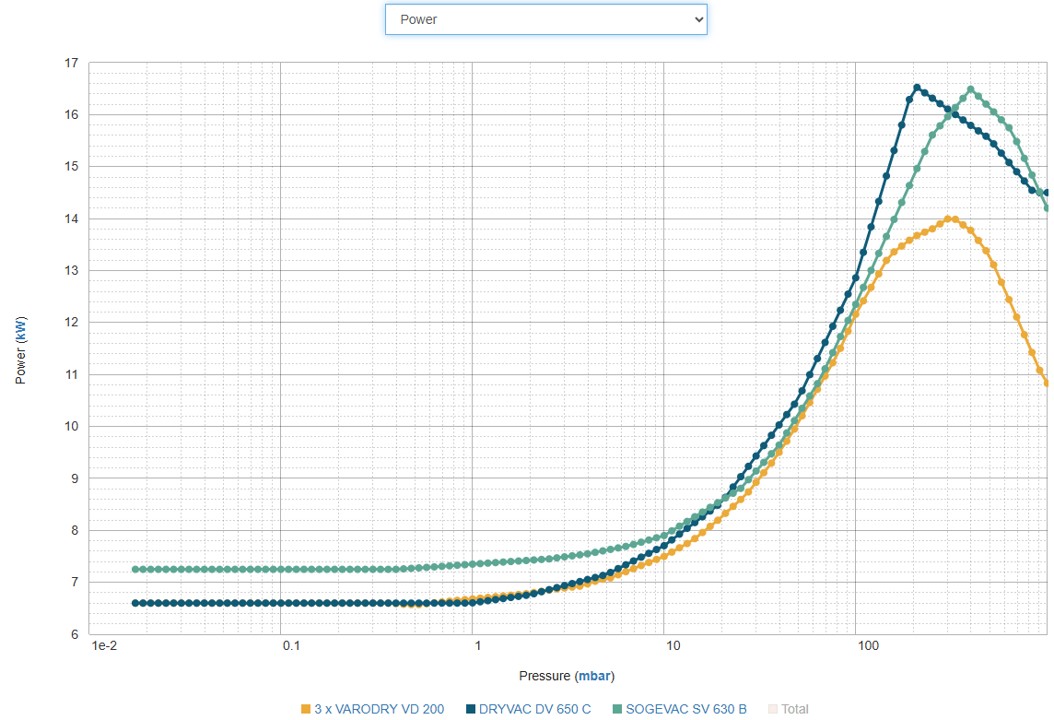Click the Pressure axis title text
The image size is (1054, 720).
point(545,676)
